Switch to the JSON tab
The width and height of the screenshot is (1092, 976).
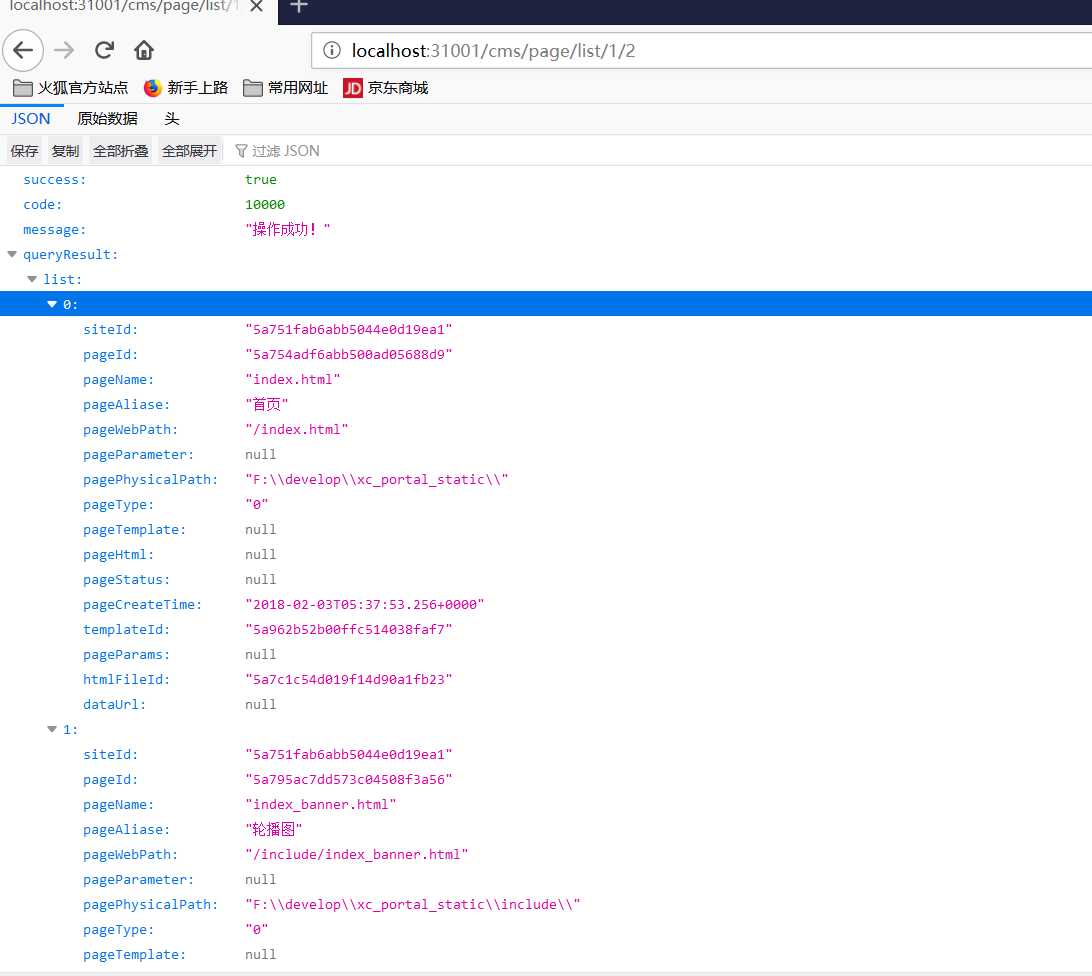click(31, 118)
